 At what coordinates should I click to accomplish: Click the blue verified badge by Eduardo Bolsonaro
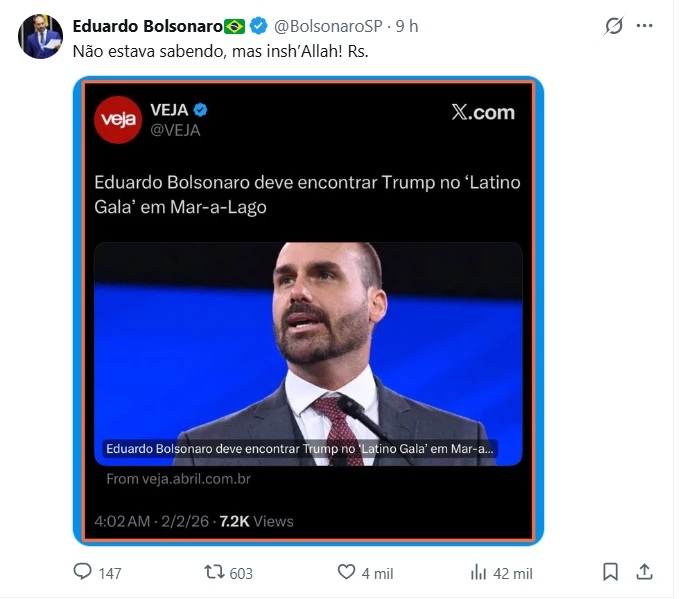[x=258, y=26]
